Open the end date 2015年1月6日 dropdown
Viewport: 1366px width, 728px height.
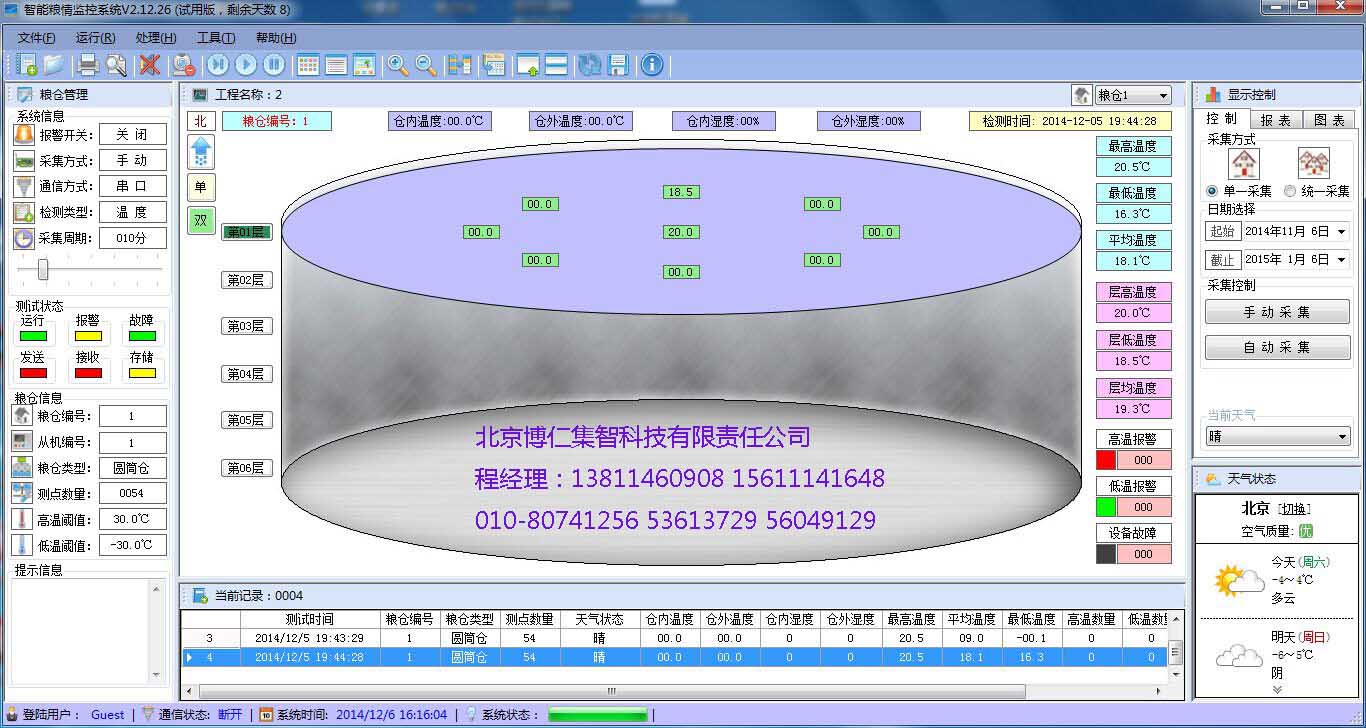tap(1341, 259)
